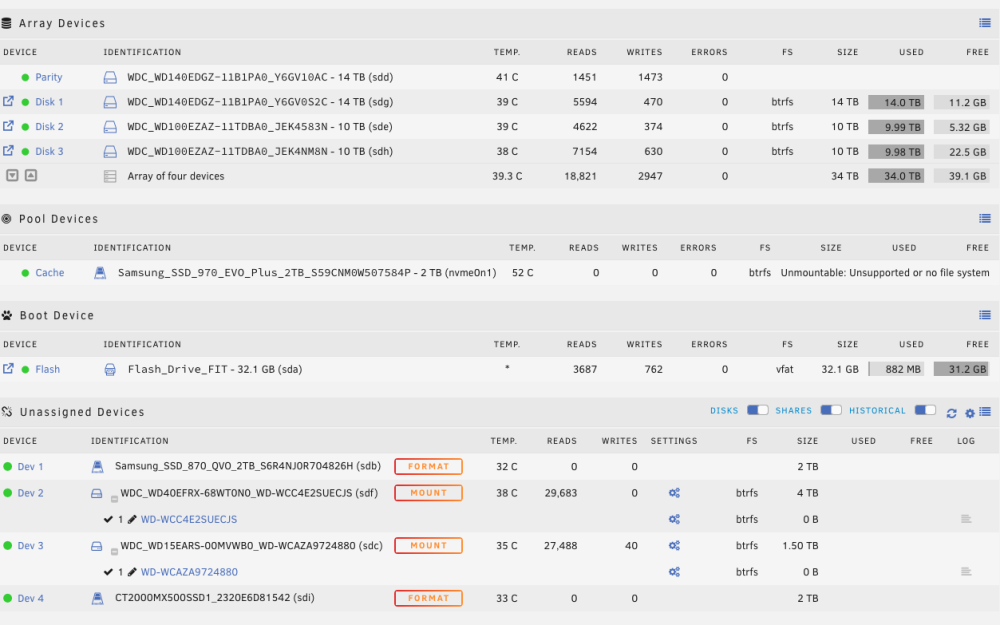Click FORMAT button for Samsung SSD 870 QVO
Image resolution: width=1000 pixels, height=625 pixels.
click(429, 466)
